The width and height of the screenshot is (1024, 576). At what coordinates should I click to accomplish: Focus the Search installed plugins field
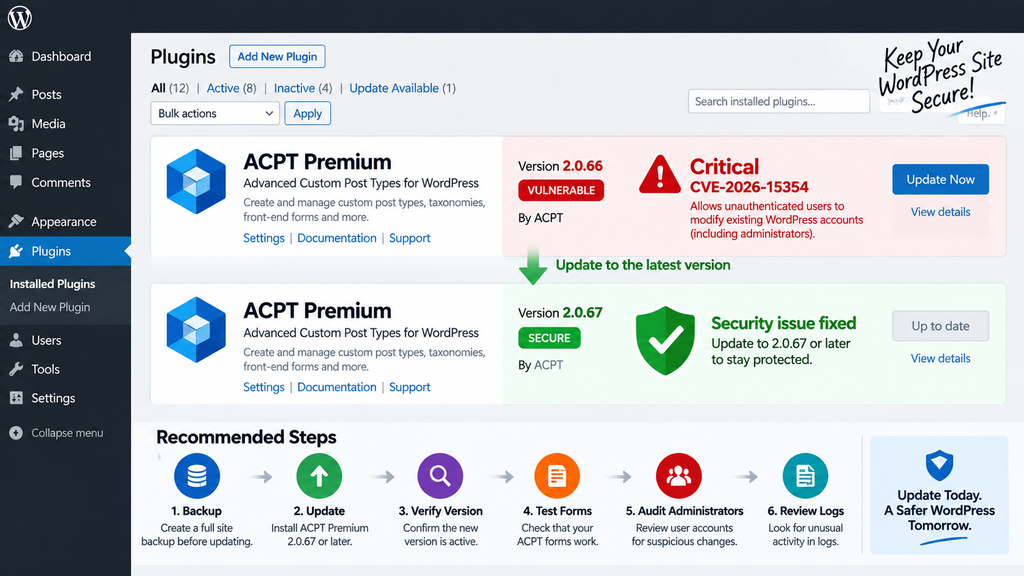pos(778,101)
